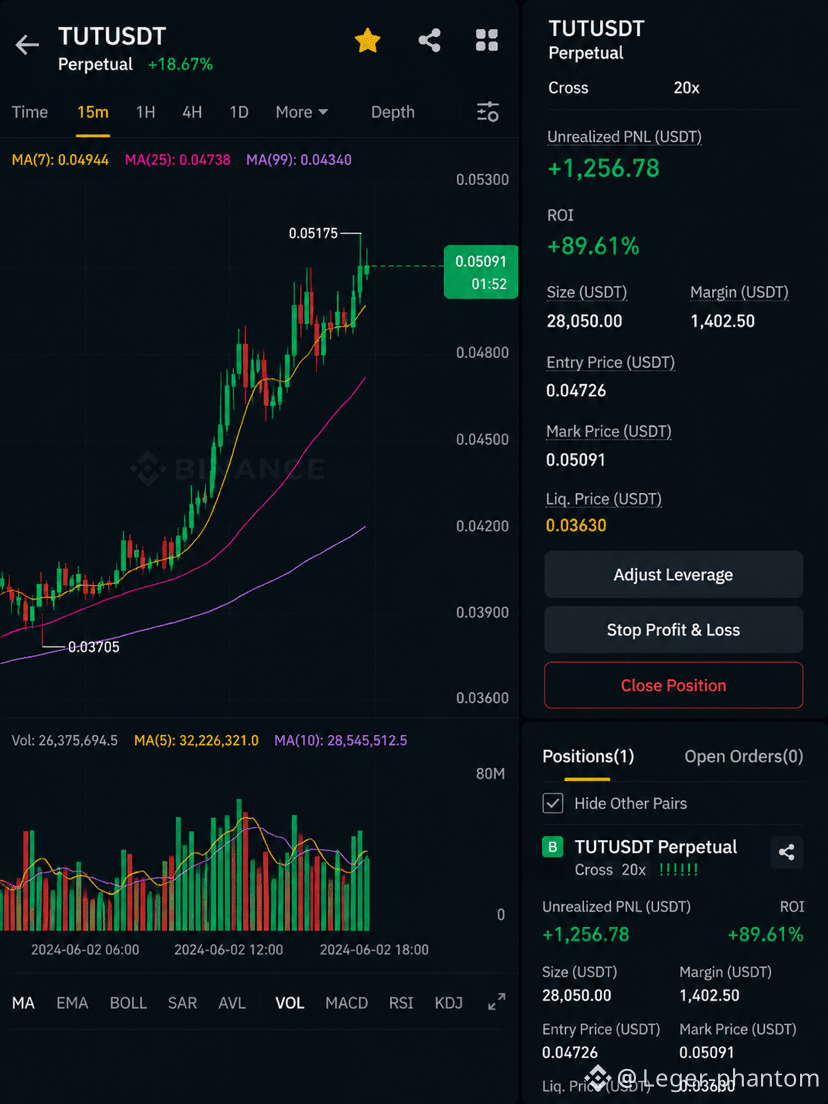This screenshot has width=828, height=1104.
Task: Select the MACD sub-indicator
Action: (x=346, y=1003)
